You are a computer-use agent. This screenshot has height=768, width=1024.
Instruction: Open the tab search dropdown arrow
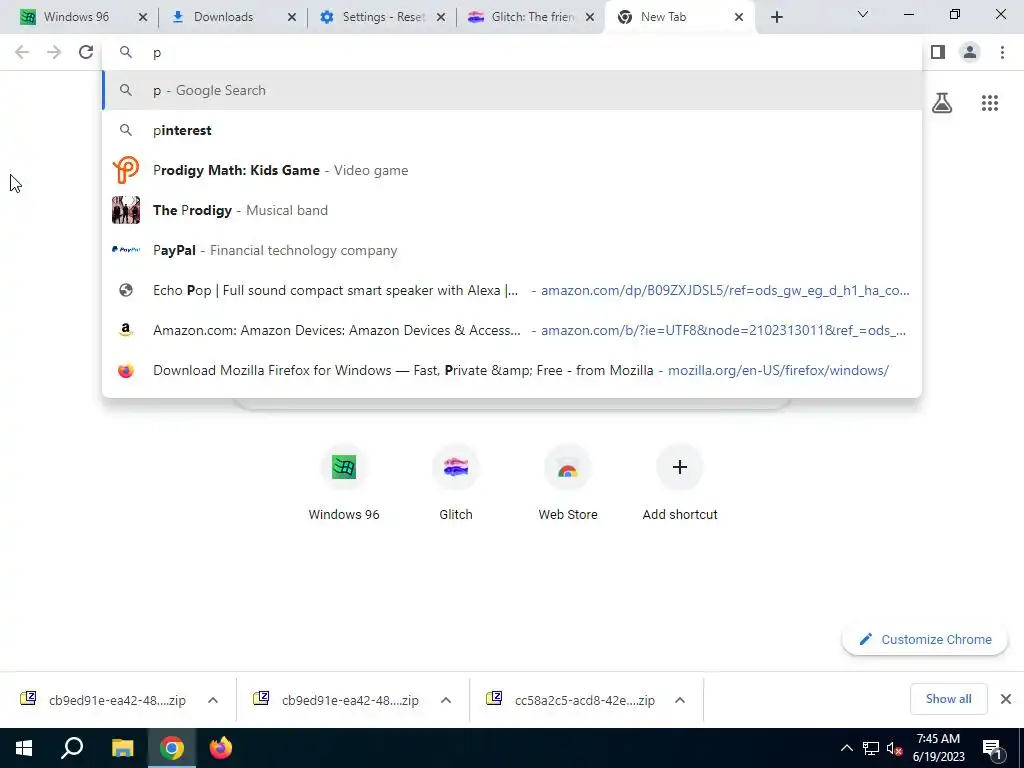click(x=863, y=14)
